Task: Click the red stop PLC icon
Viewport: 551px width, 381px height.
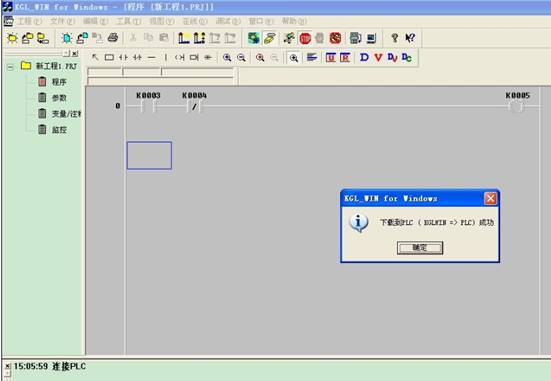Action: [x=305, y=38]
